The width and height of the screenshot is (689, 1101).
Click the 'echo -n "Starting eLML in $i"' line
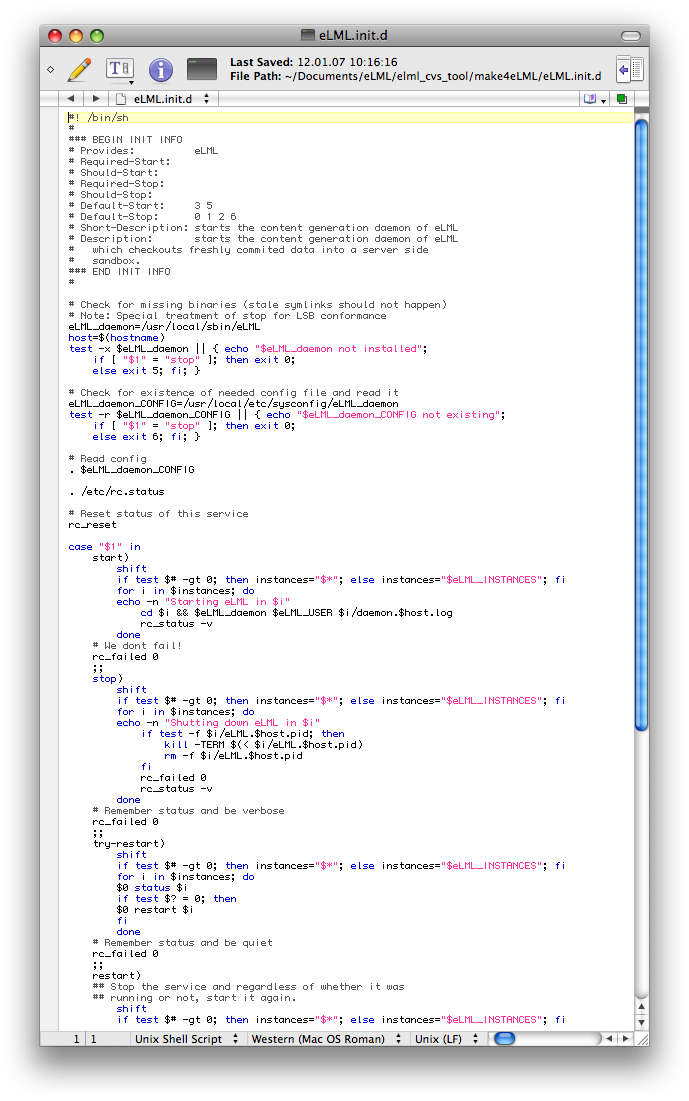203,602
